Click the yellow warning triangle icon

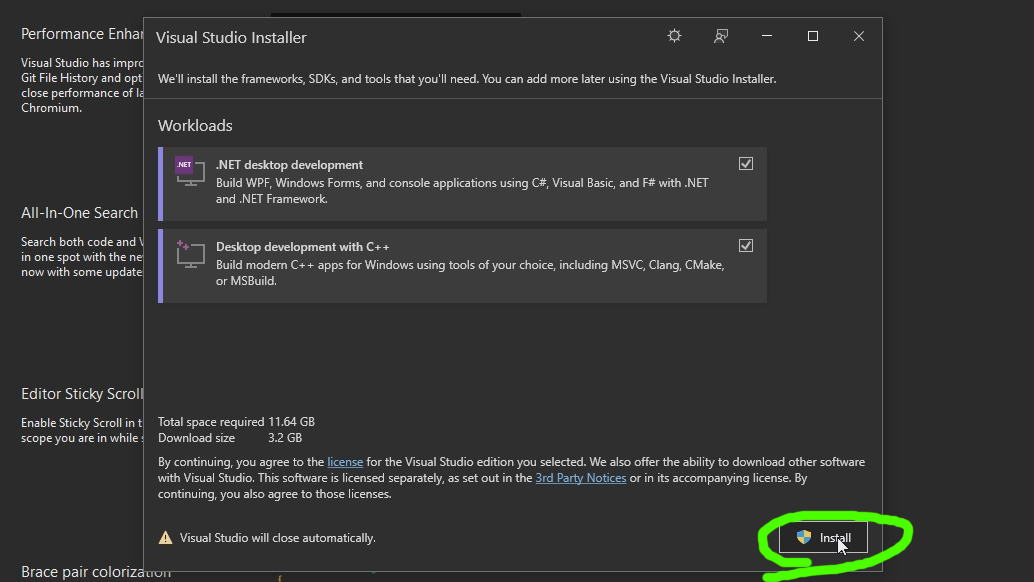(166, 538)
